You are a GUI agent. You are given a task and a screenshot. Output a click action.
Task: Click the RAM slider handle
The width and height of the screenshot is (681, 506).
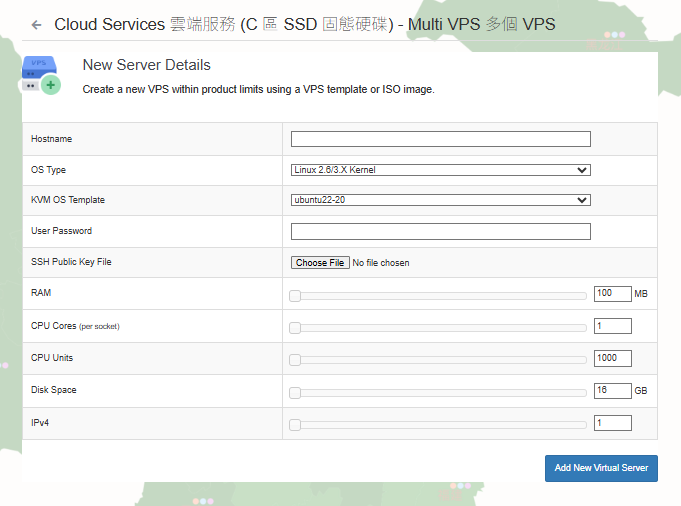295,296
